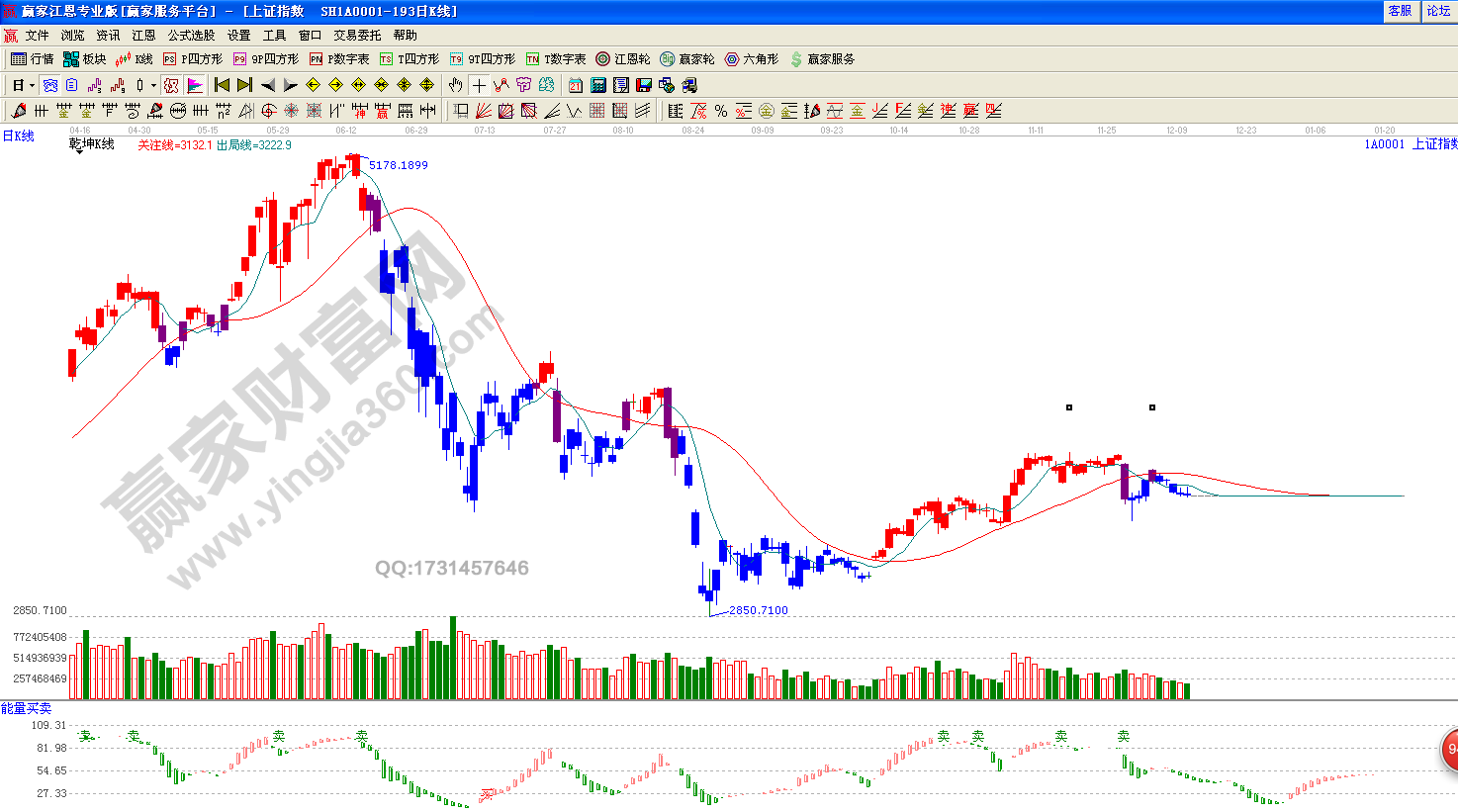1458x812 pixels.
Task: Click the 六角形 hexagon chart icon
Action: coord(752,59)
